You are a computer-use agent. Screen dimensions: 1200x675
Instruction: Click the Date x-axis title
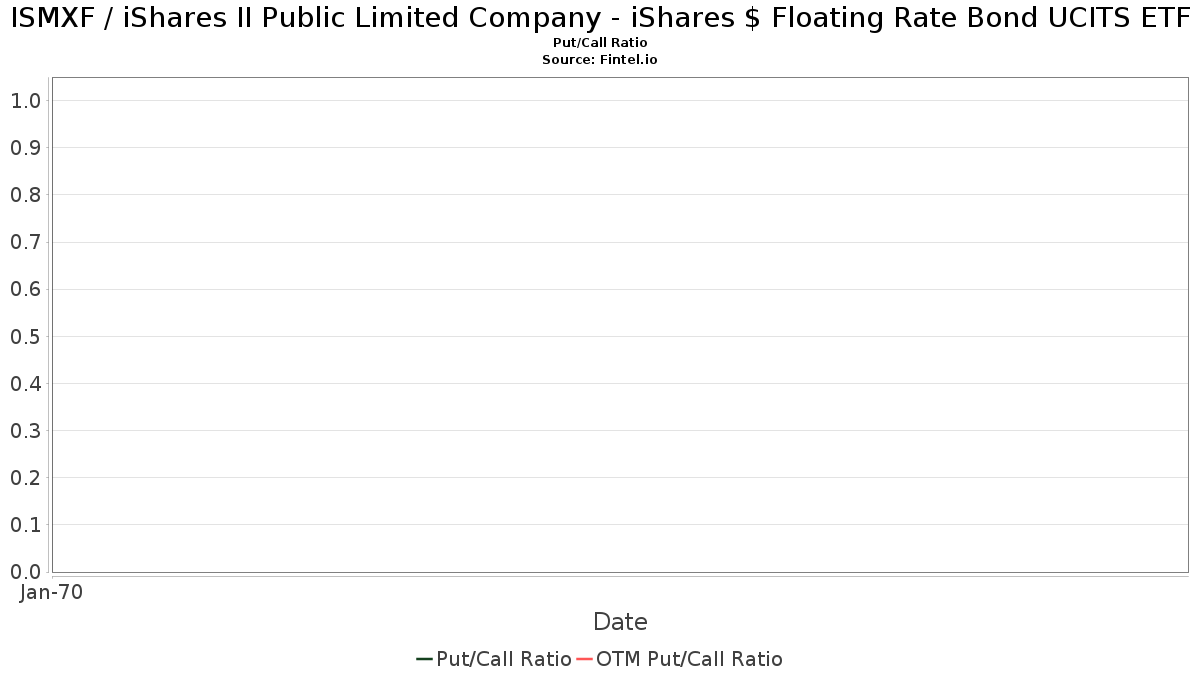tap(620, 622)
